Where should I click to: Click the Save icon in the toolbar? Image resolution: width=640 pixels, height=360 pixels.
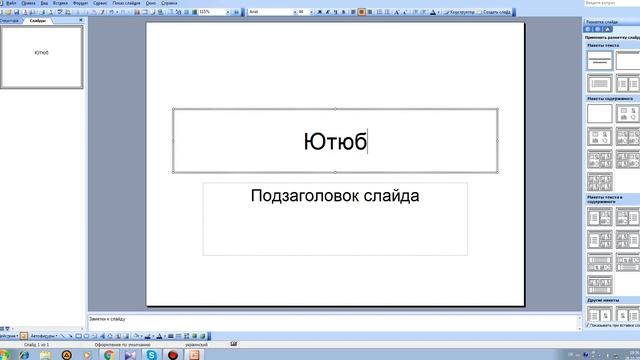click(16, 12)
